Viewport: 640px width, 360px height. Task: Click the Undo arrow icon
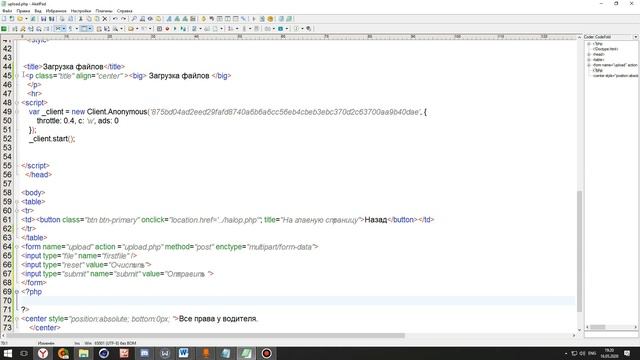pos(115,19)
